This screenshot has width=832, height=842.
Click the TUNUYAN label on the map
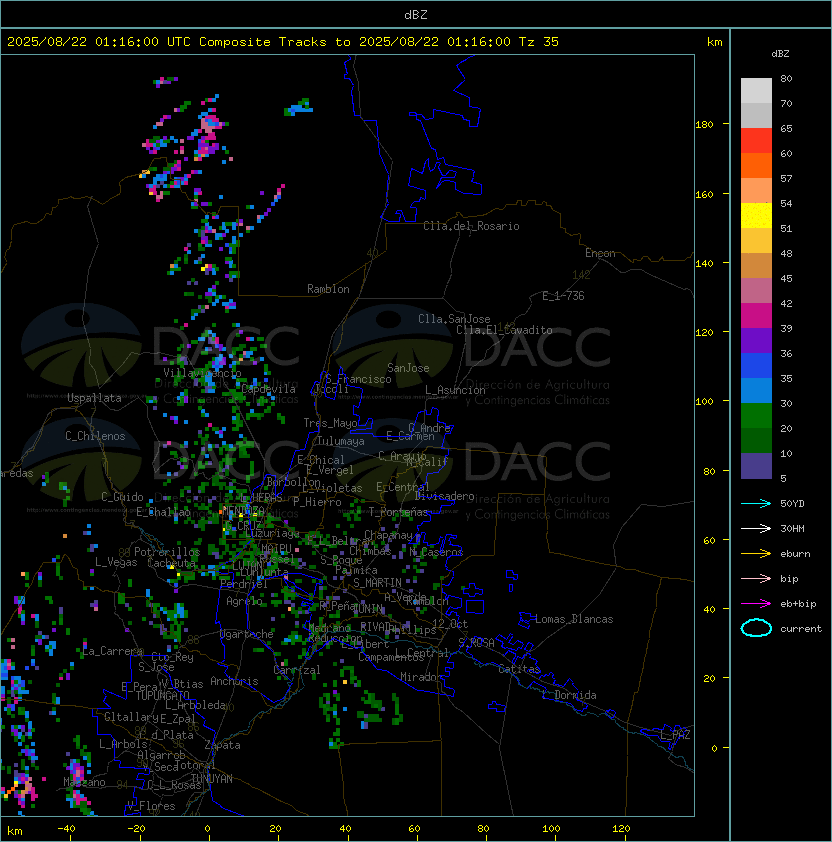coord(212,779)
